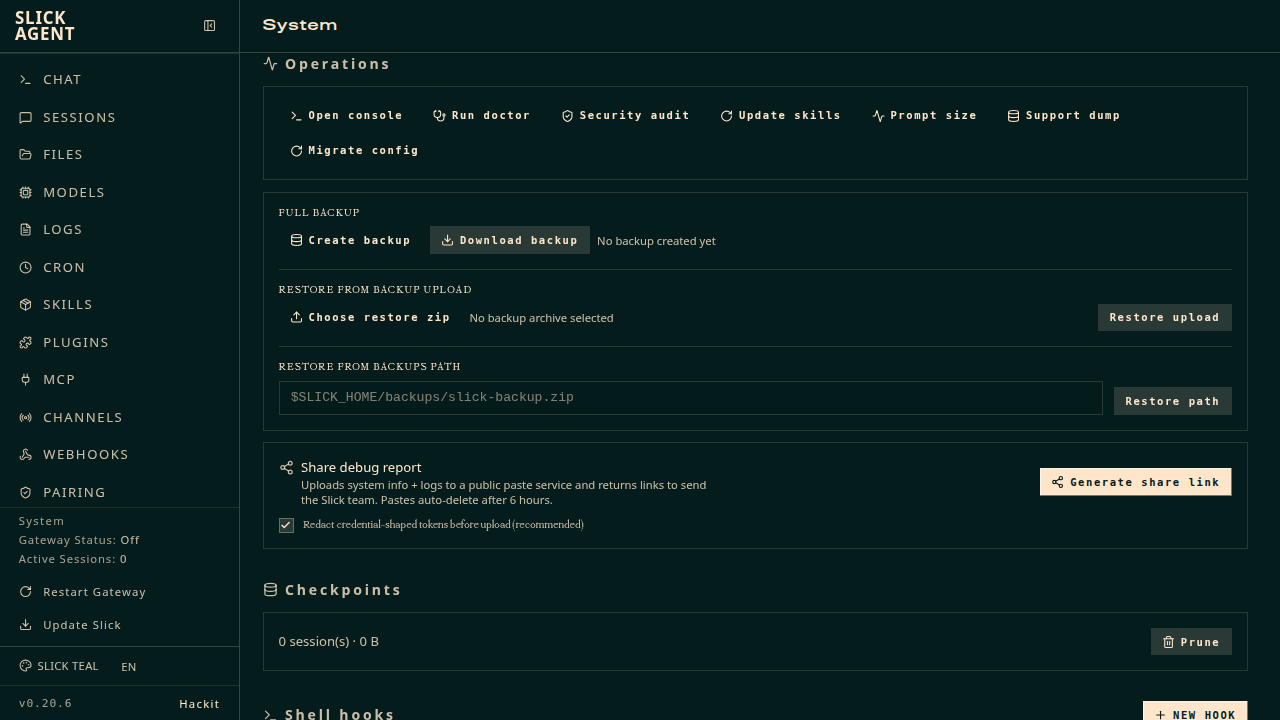Screen dimensions: 1280x720
Task: Click Restore path button
Action: pyautogui.click(x=1173, y=401)
